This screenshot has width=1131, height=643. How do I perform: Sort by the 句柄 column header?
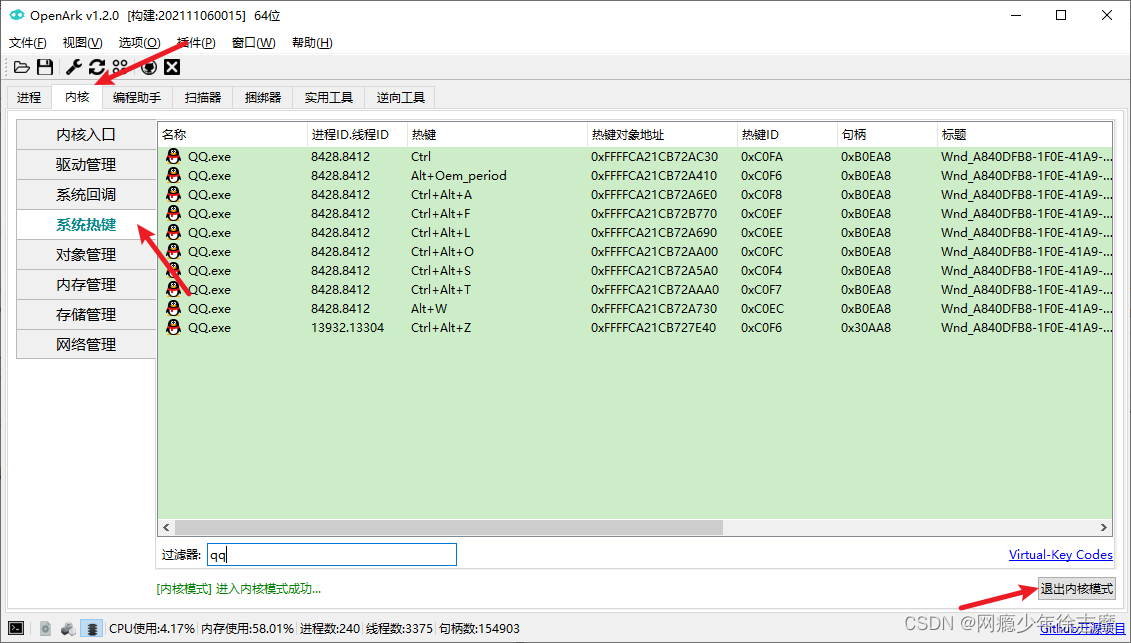[x=886, y=135]
